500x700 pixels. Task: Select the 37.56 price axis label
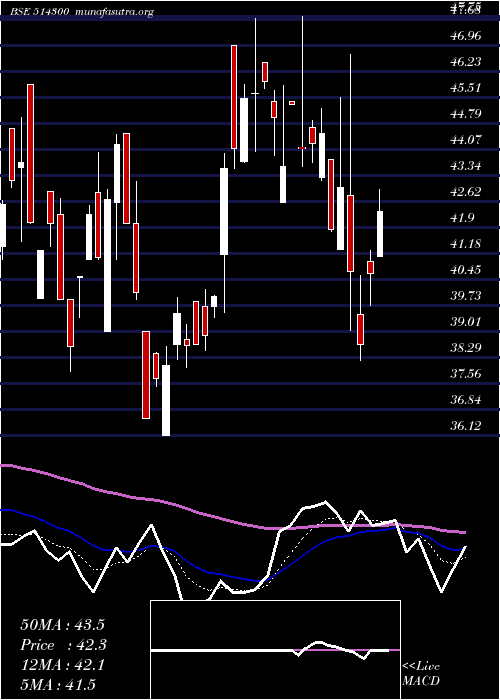[x=466, y=373]
